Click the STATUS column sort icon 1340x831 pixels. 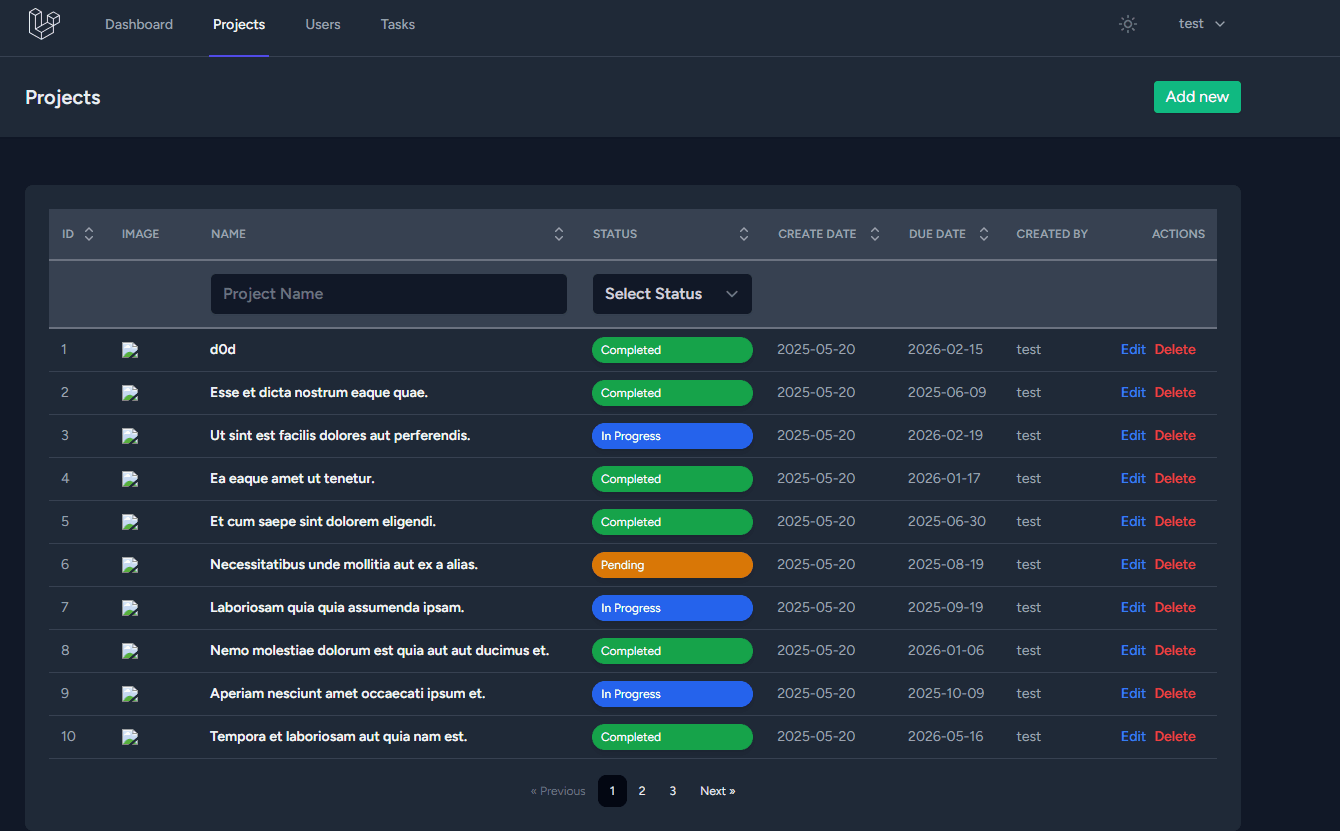(743, 233)
